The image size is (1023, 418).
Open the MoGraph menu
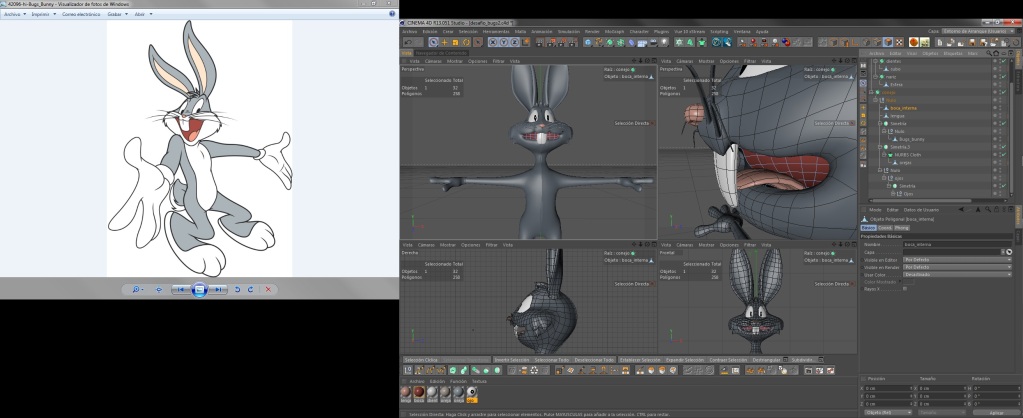(614, 31)
